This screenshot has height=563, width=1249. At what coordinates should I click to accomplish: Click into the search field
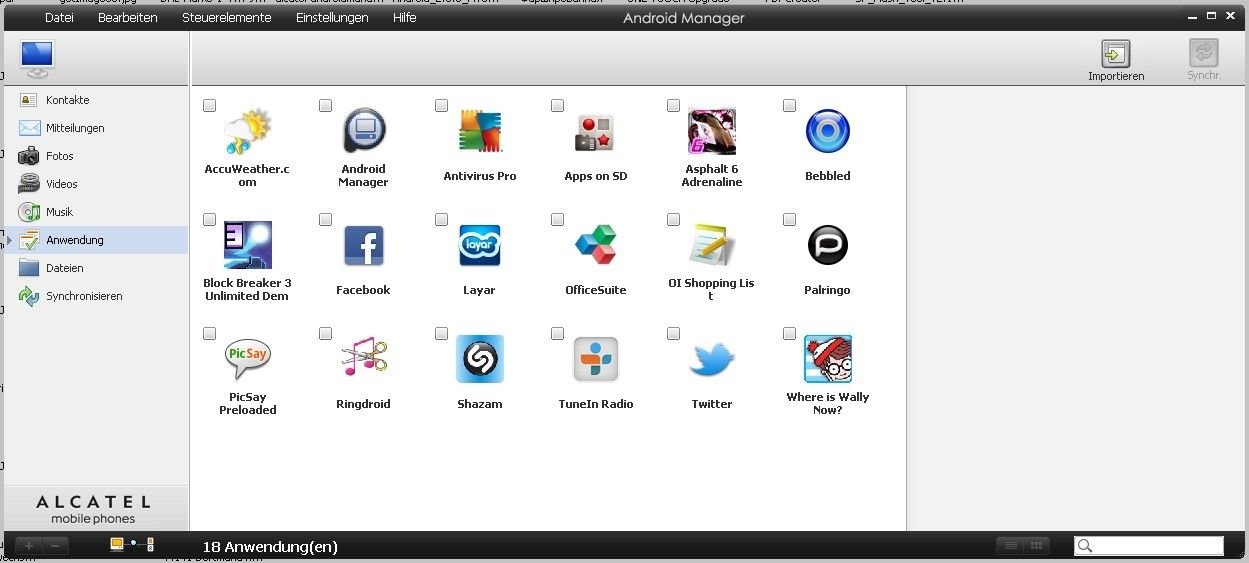pyautogui.click(x=1149, y=545)
